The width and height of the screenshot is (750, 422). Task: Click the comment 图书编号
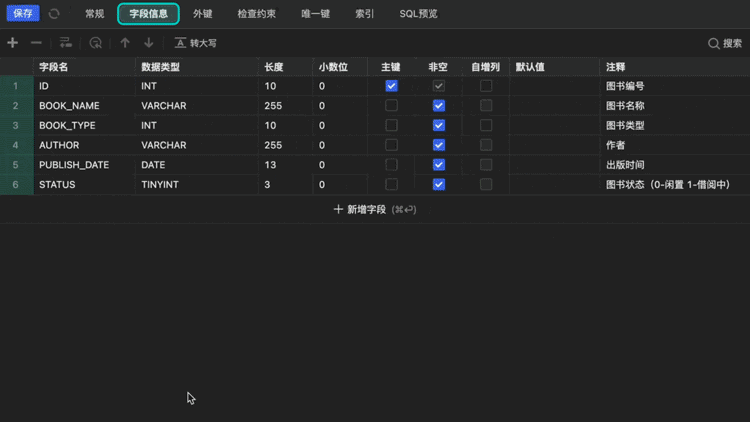click(x=625, y=86)
